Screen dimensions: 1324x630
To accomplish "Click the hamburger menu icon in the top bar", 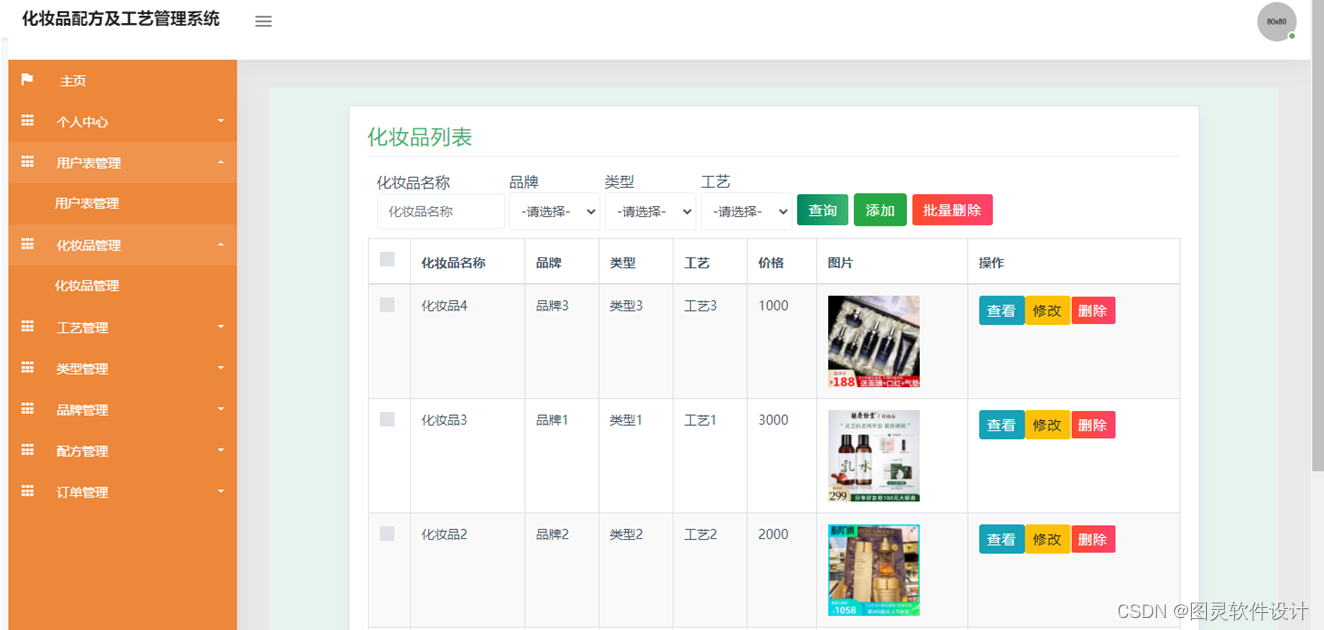I will tap(263, 21).
